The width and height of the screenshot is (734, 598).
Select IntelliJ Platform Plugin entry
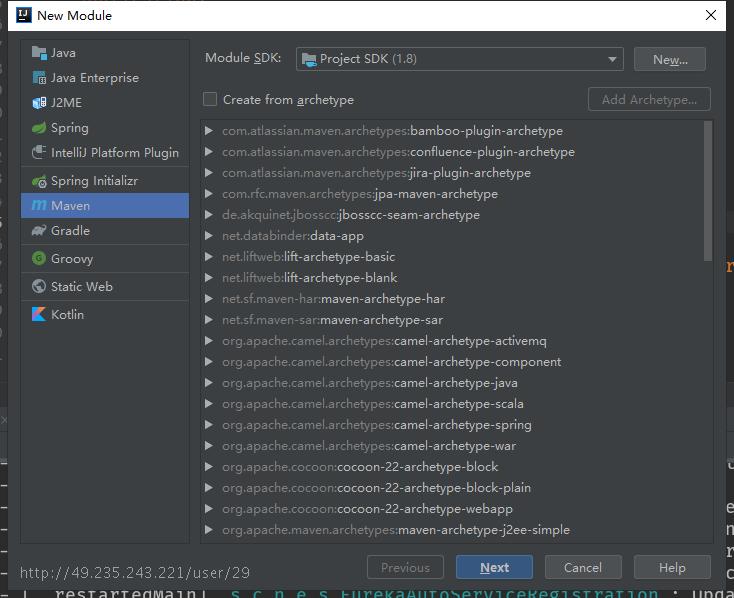click(105, 152)
